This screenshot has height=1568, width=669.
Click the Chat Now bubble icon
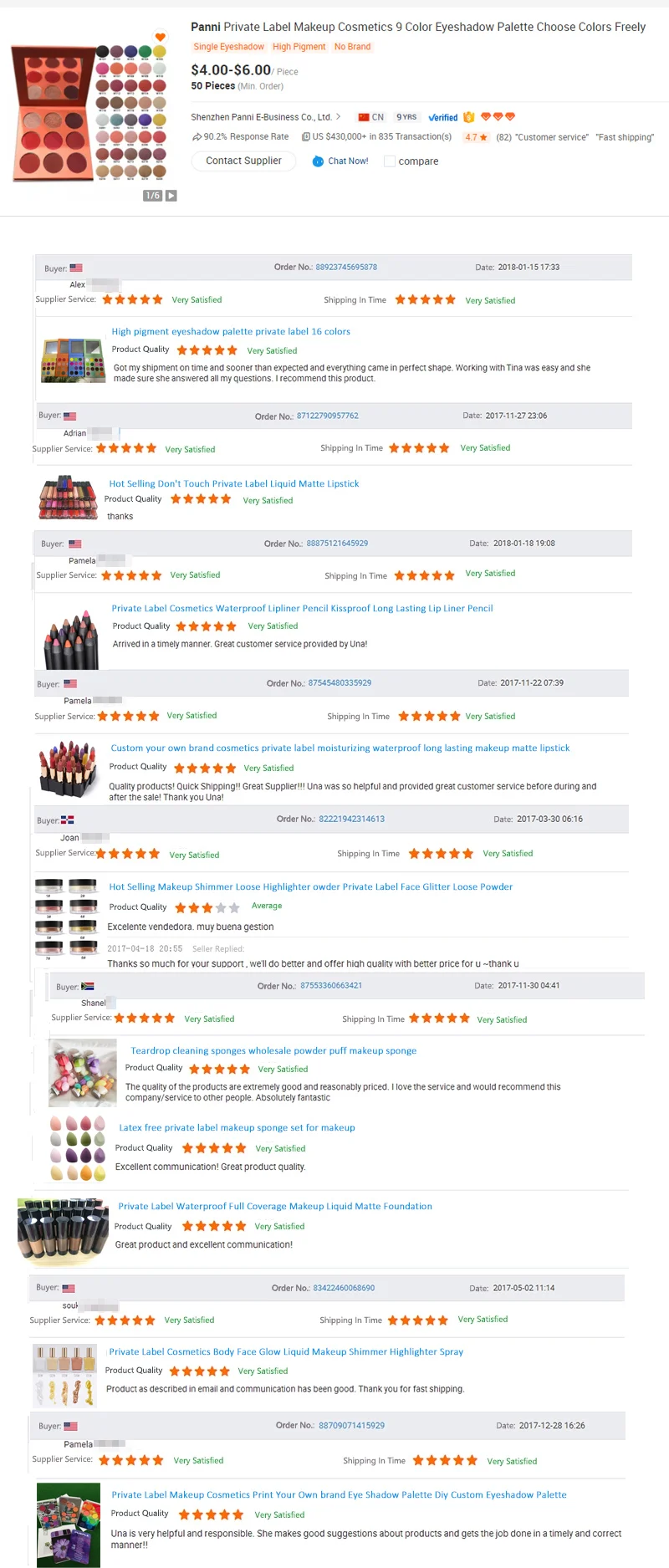[x=318, y=161]
